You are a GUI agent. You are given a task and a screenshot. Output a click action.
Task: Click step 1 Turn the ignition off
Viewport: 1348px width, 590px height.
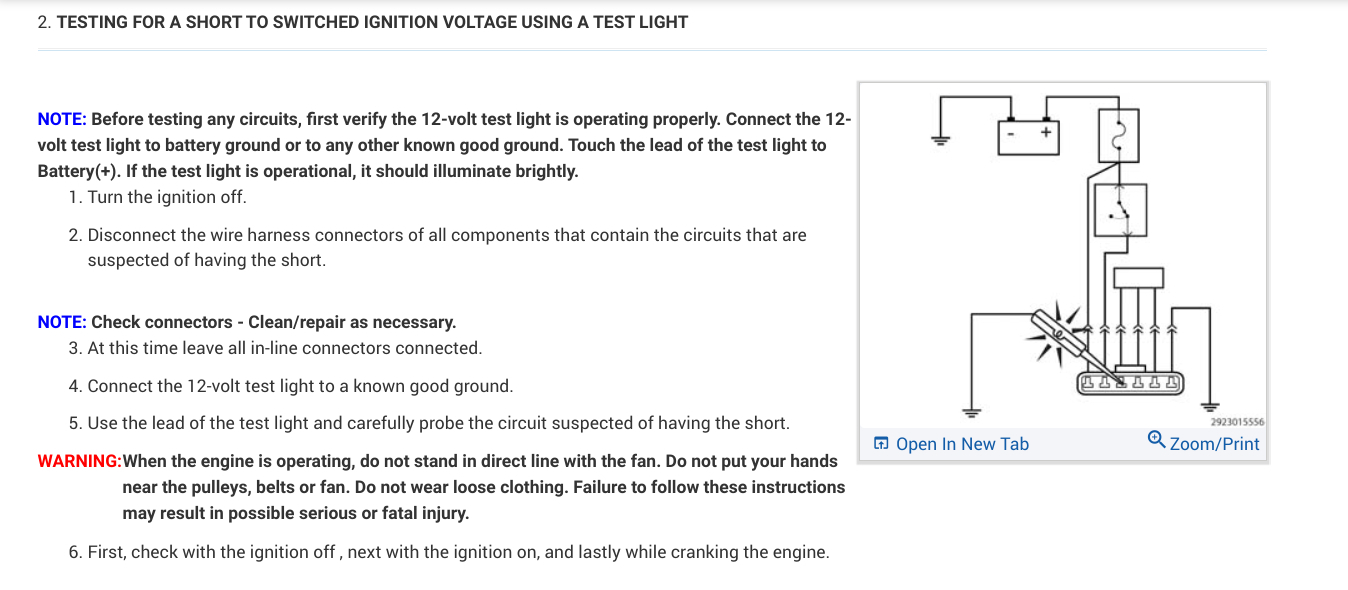[x=166, y=197]
